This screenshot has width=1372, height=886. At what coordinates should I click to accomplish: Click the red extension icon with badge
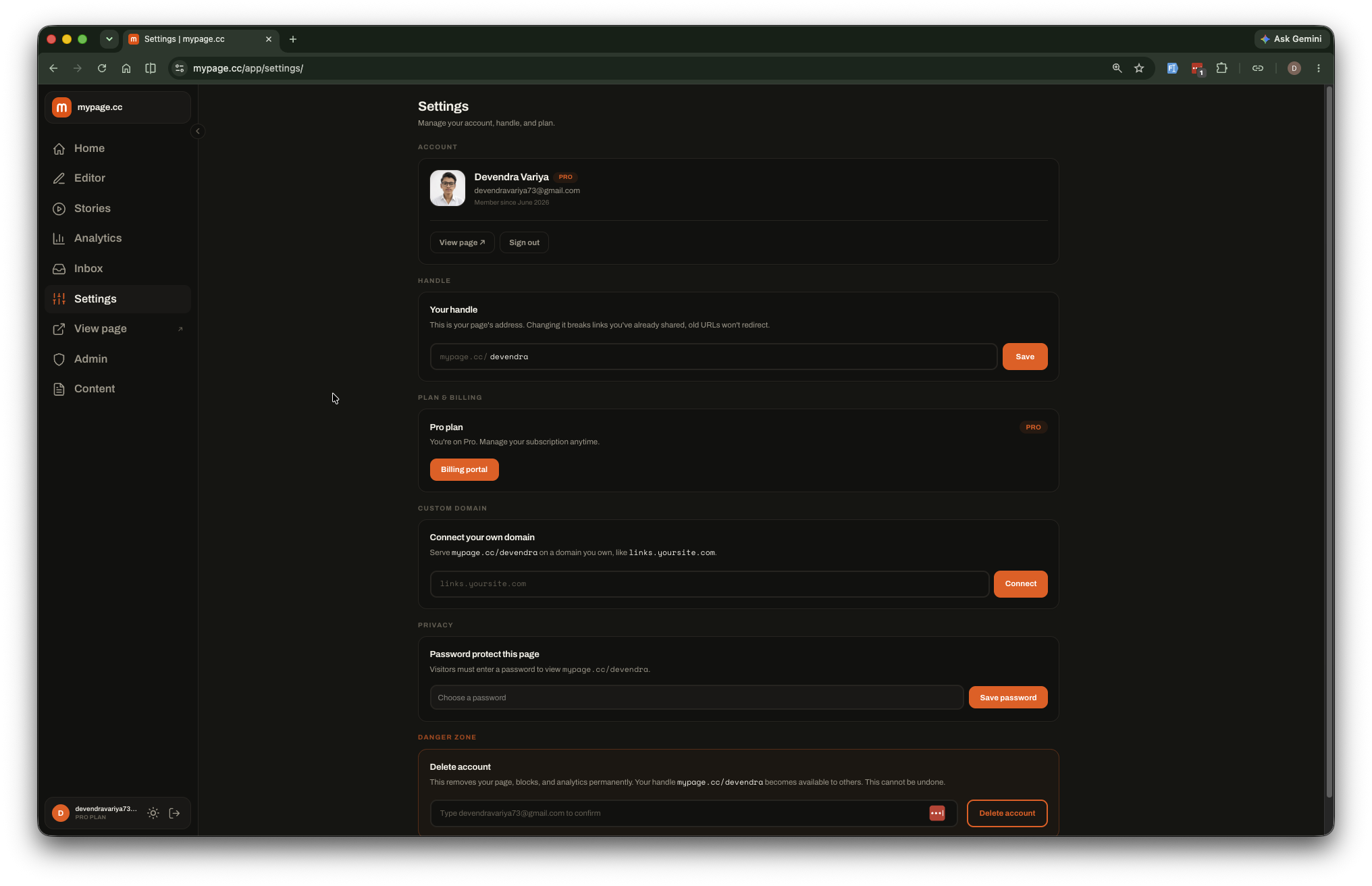point(1197,69)
